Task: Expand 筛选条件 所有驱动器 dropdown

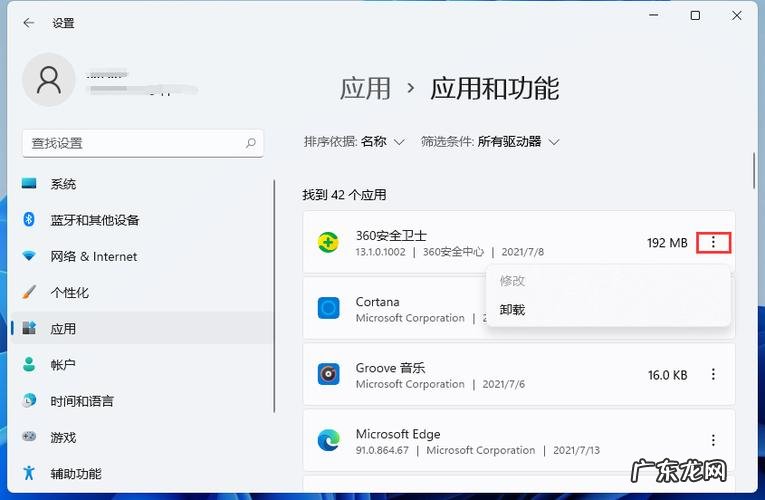Action: (490, 142)
